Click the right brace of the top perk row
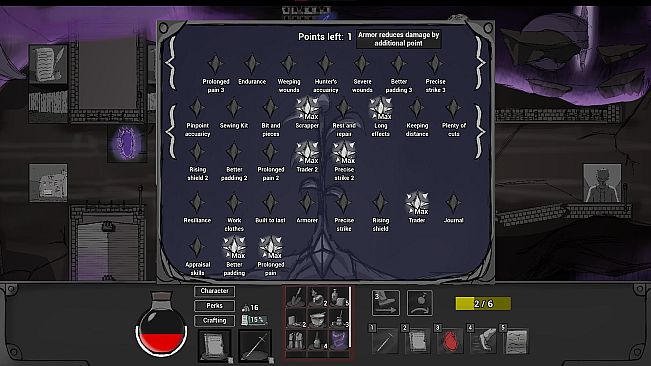The width and height of the screenshot is (651, 366). 480,63
